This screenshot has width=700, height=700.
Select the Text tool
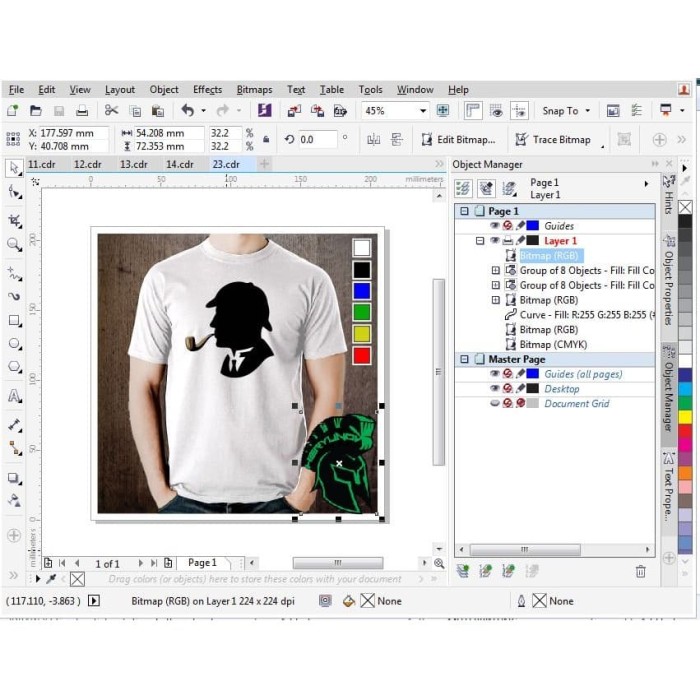pos(14,396)
